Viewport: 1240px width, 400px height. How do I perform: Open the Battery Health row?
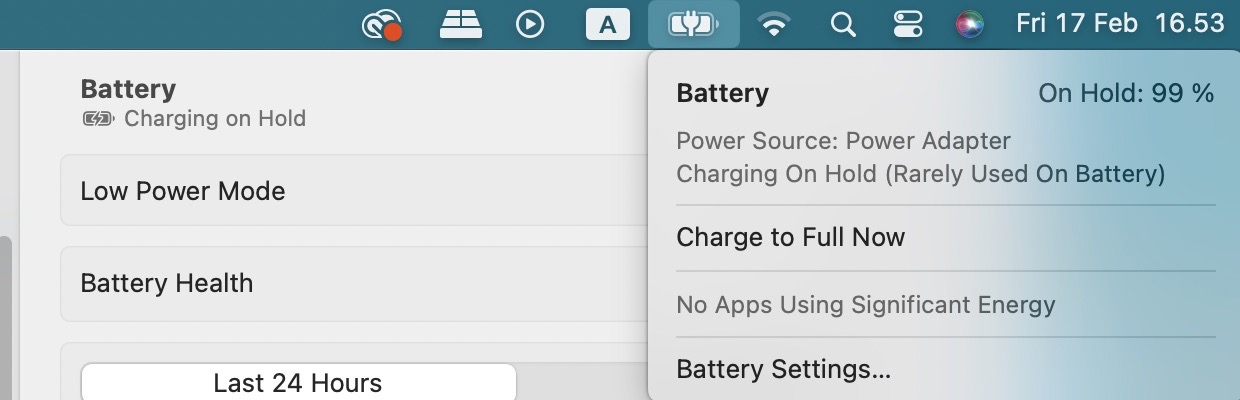[355, 283]
